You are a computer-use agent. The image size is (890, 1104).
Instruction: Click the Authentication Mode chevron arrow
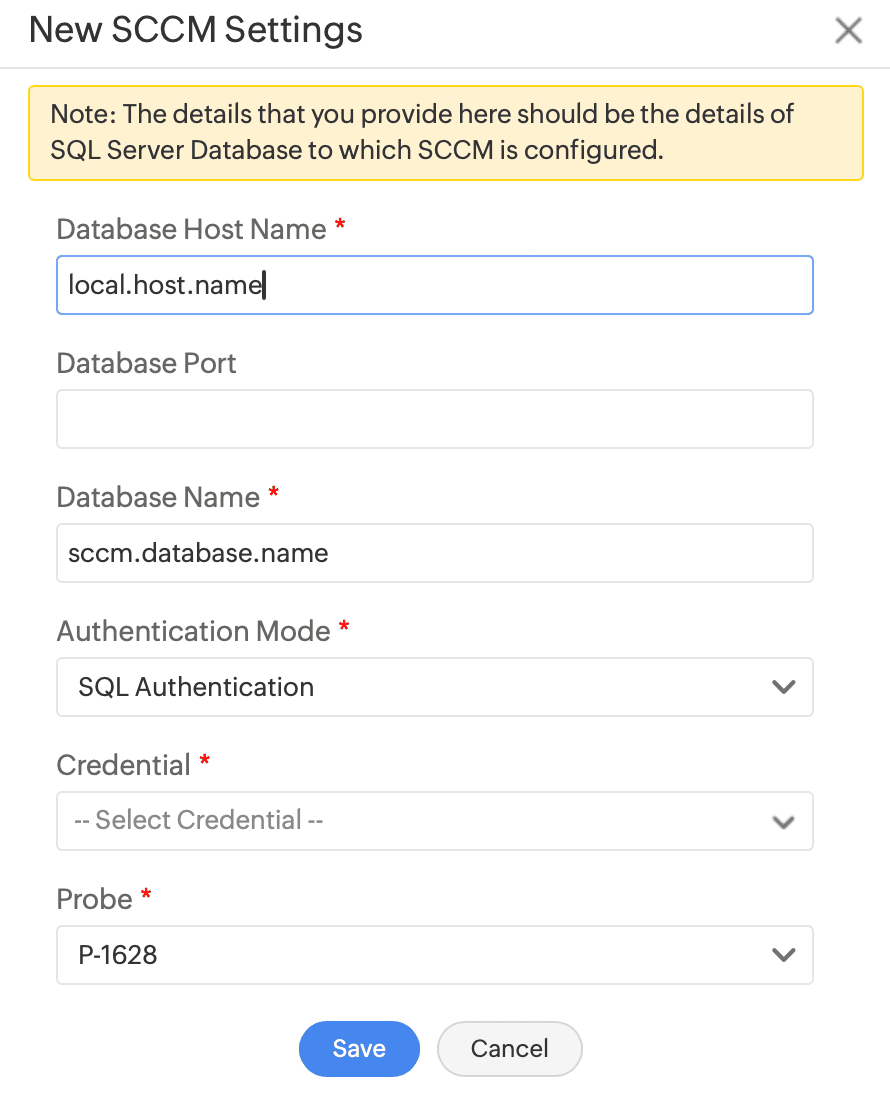[x=783, y=687]
